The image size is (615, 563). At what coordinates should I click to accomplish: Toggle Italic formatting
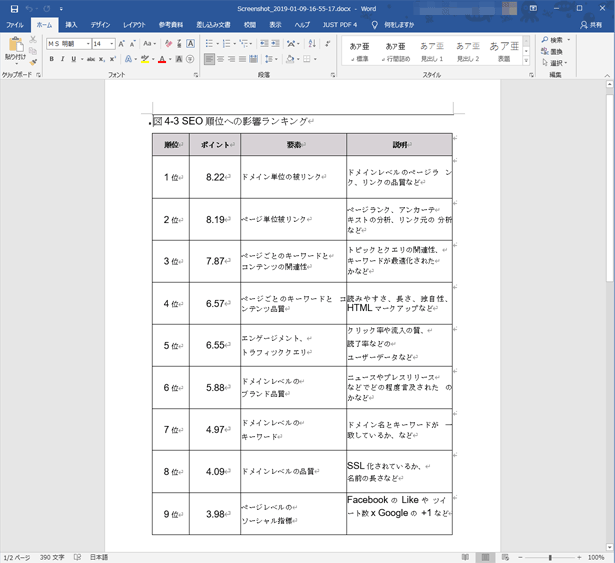[62, 59]
